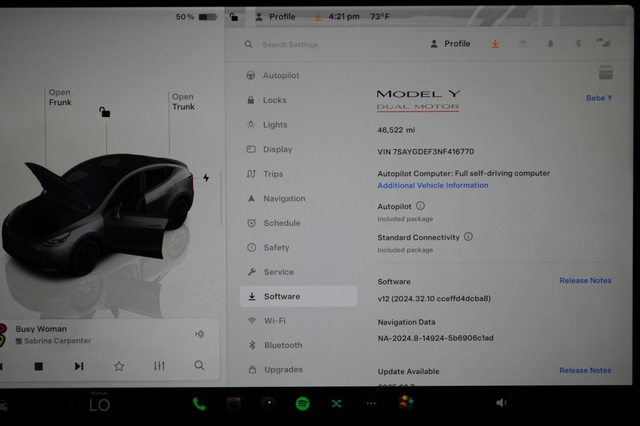
Task: Click the VIN 7SAYGDEF3NF416770 text
Action: [426, 152]
